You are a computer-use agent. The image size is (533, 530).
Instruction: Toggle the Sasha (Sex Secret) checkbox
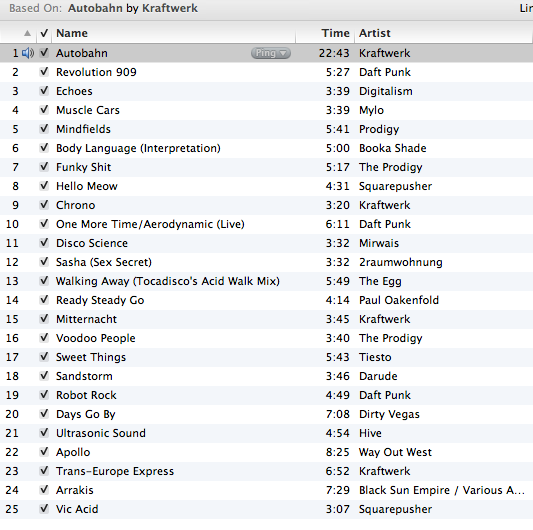[x=44, y=262]
